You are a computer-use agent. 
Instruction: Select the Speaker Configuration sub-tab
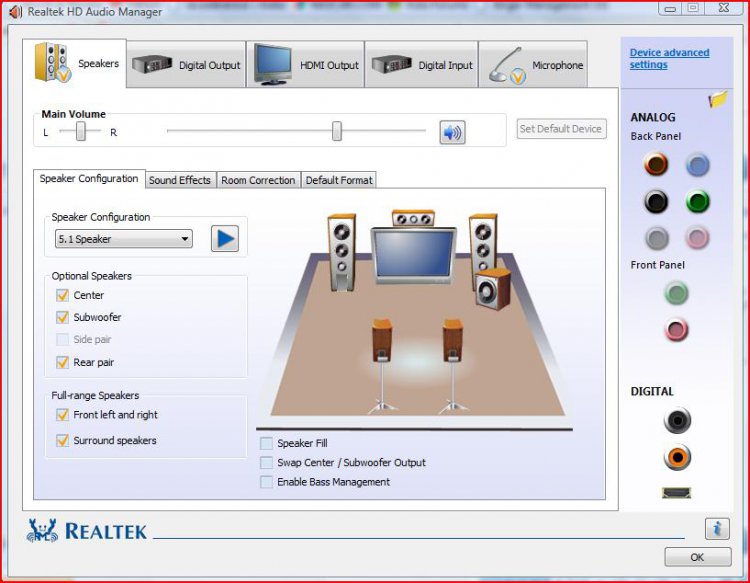point(89,179)
